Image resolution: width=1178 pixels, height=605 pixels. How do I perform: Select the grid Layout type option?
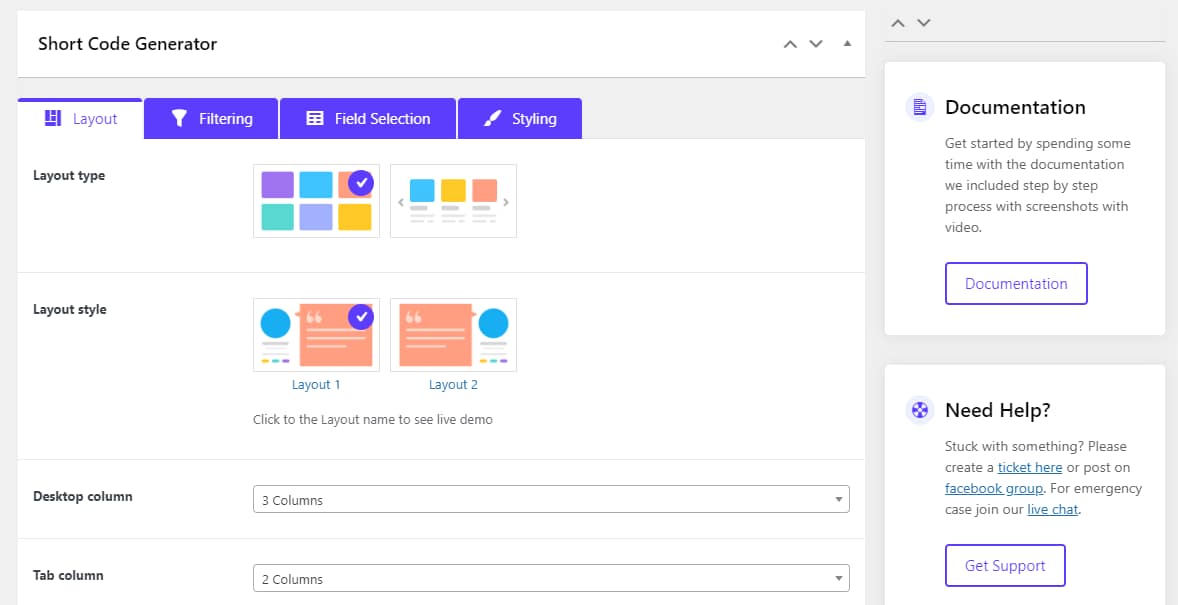316,200
